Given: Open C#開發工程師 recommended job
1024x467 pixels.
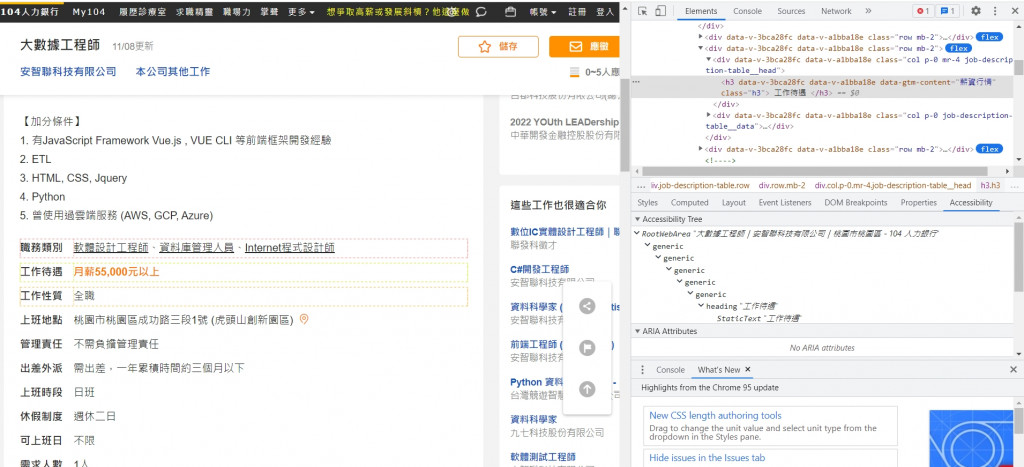Looking at the screenshot, I should [x=540, y=269].
